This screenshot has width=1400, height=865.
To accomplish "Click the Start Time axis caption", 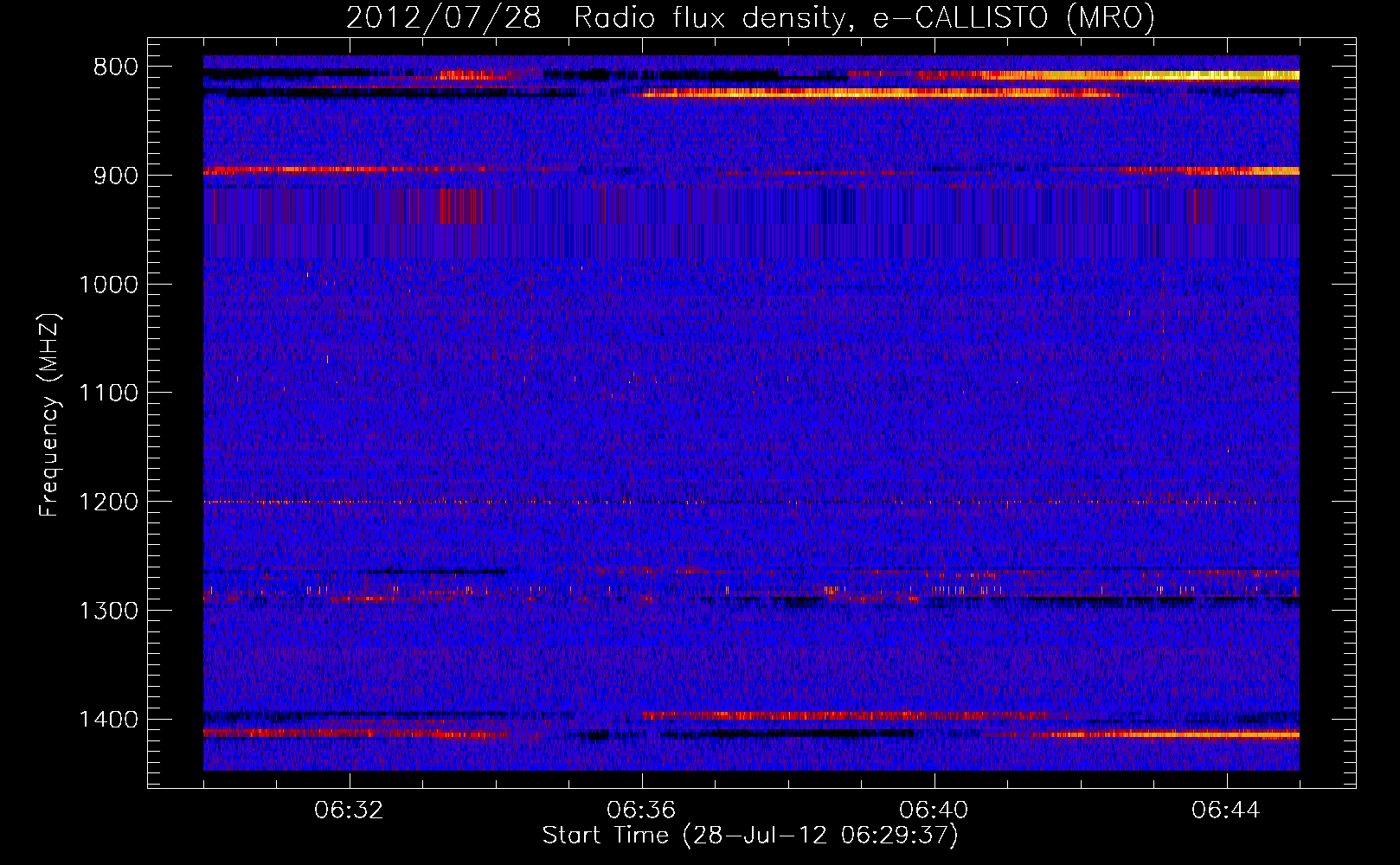I will coord(750,836).
